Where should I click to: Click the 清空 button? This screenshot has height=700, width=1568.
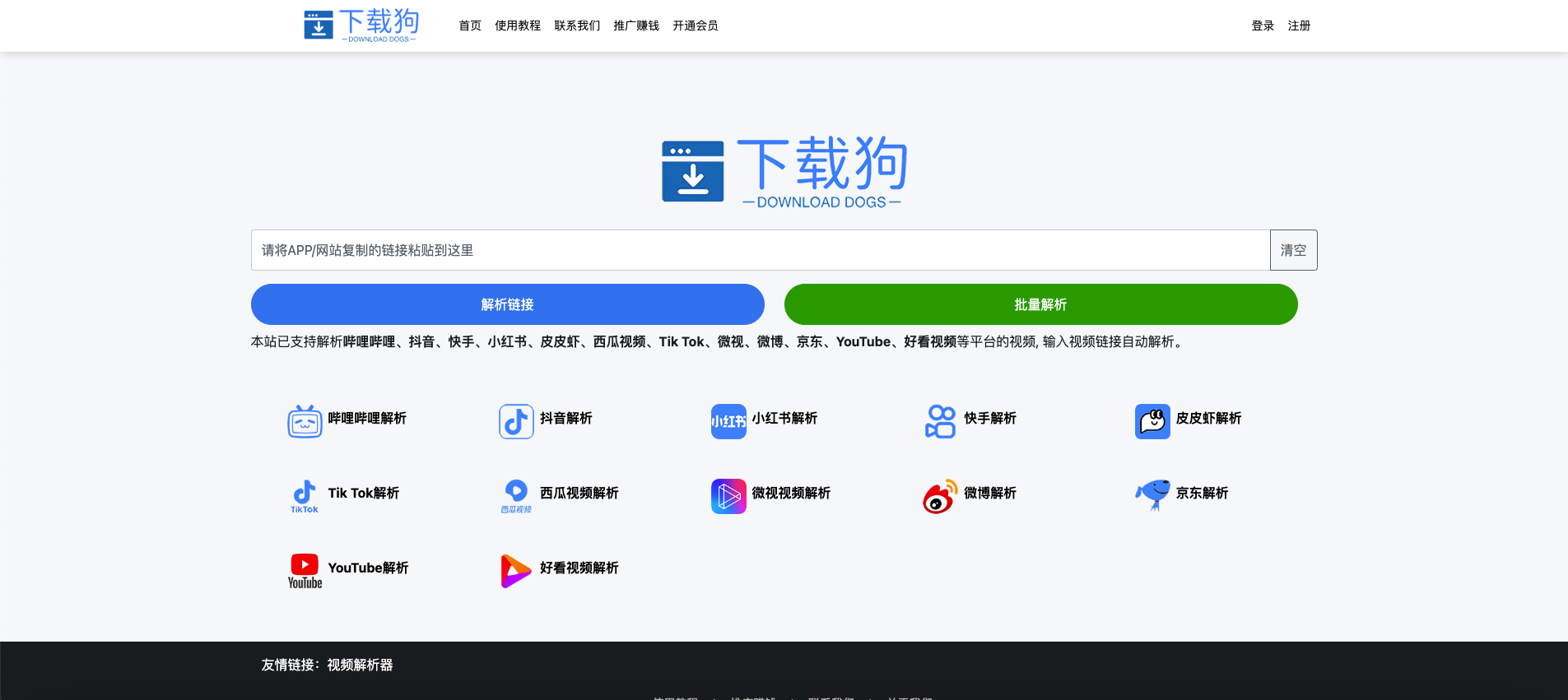click(x=1293, y=250)
